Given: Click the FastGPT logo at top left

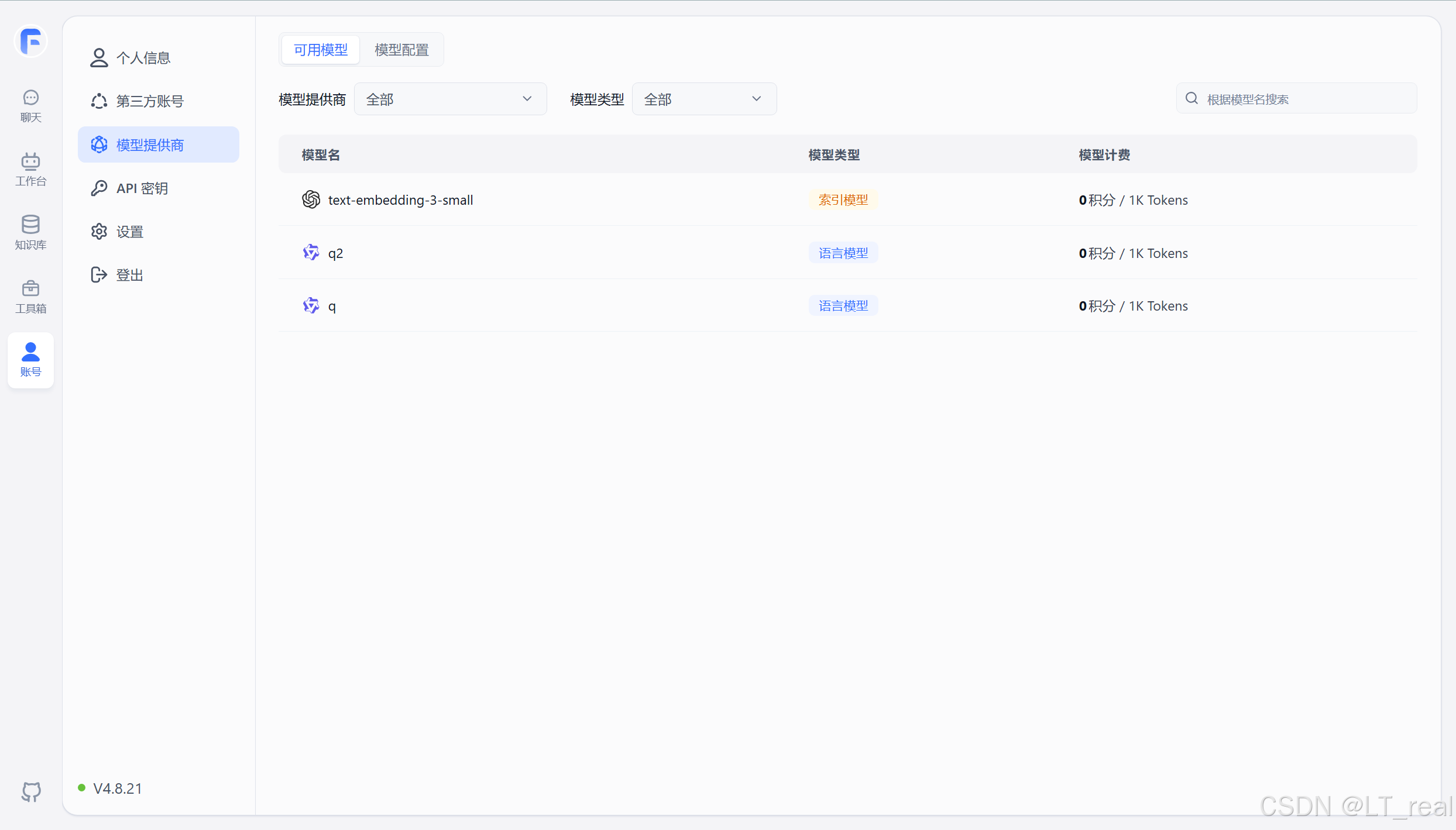Looking at the screenshot, I should [x=30, y=42].
